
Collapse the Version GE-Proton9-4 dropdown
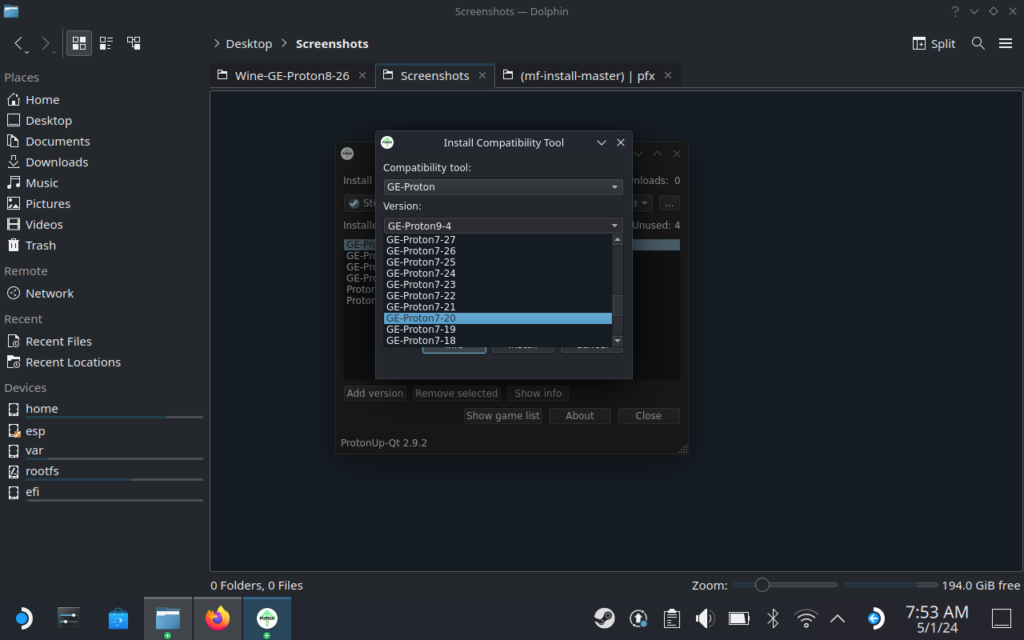tap(503, 226)
